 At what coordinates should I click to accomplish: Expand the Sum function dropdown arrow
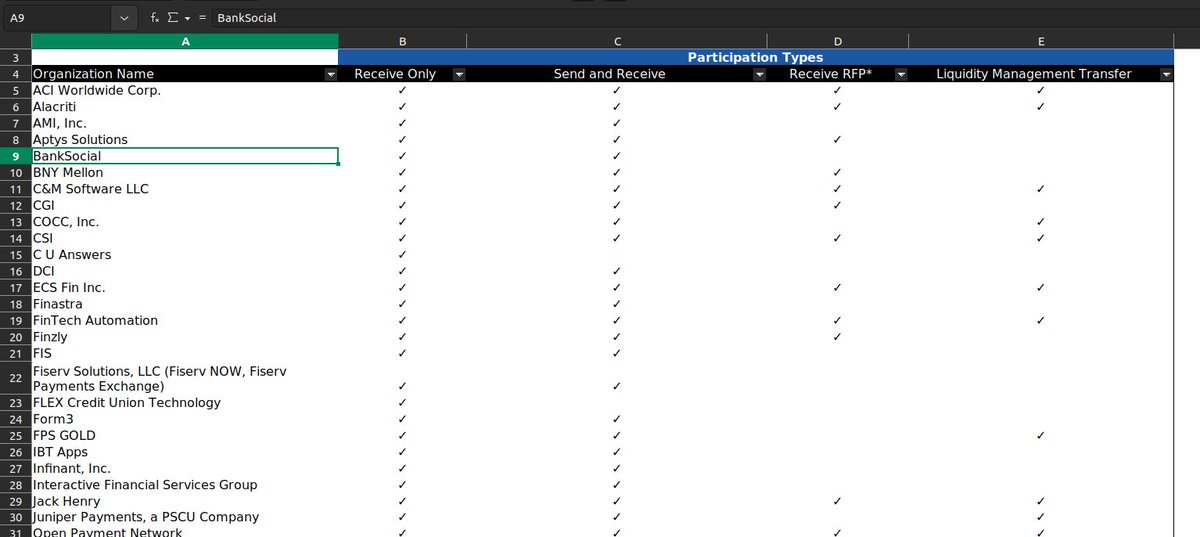point(186,18)
